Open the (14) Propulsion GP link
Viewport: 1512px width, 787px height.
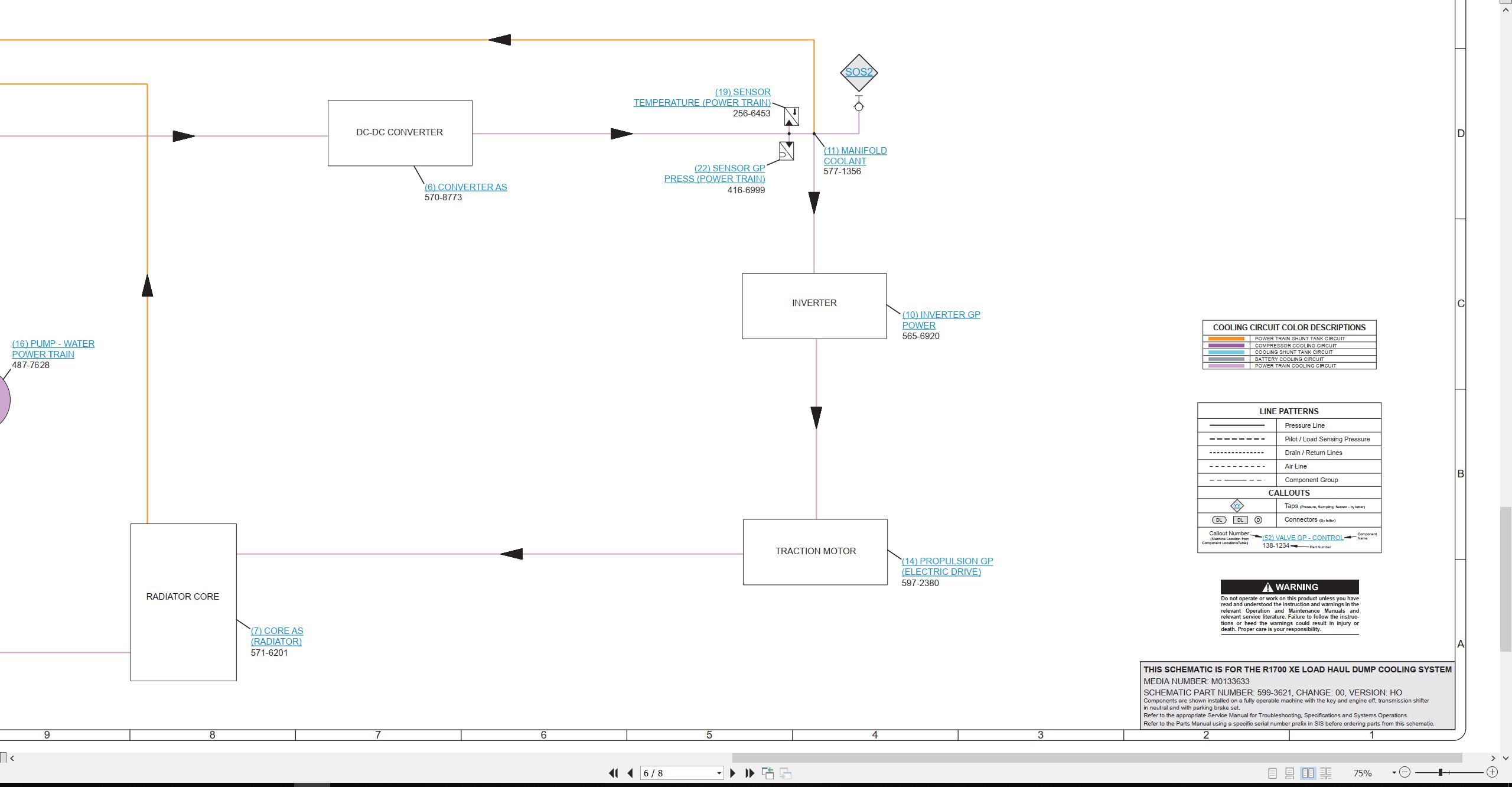point(947,567)
